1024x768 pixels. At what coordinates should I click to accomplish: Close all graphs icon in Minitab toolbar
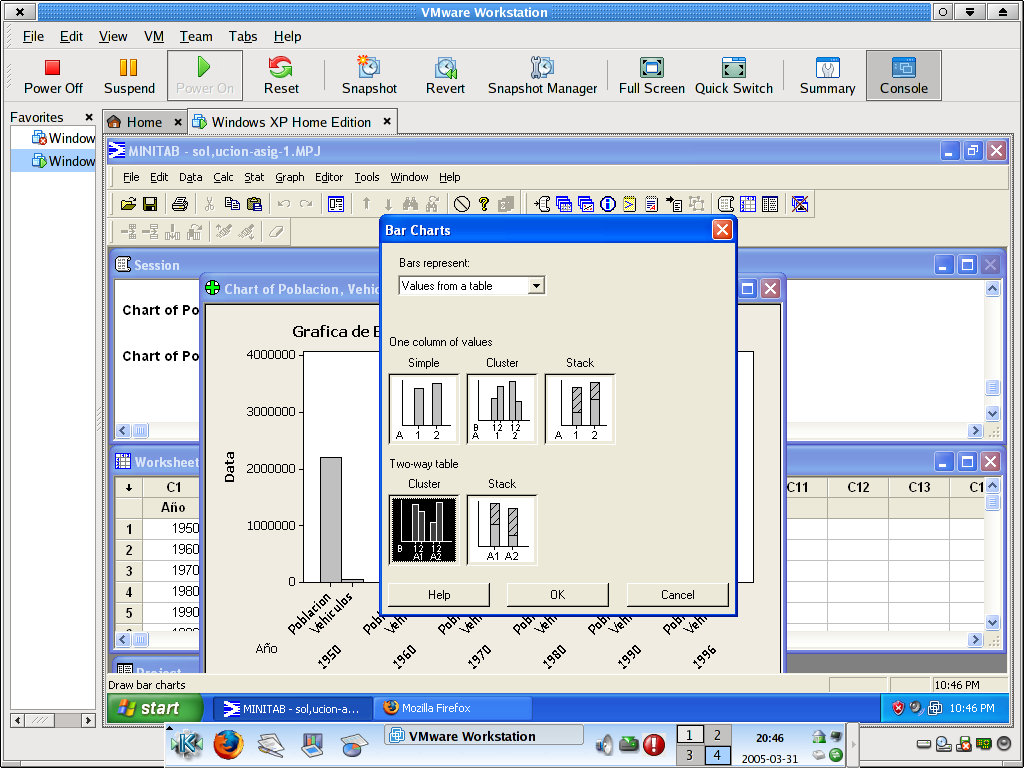(799, 204)
